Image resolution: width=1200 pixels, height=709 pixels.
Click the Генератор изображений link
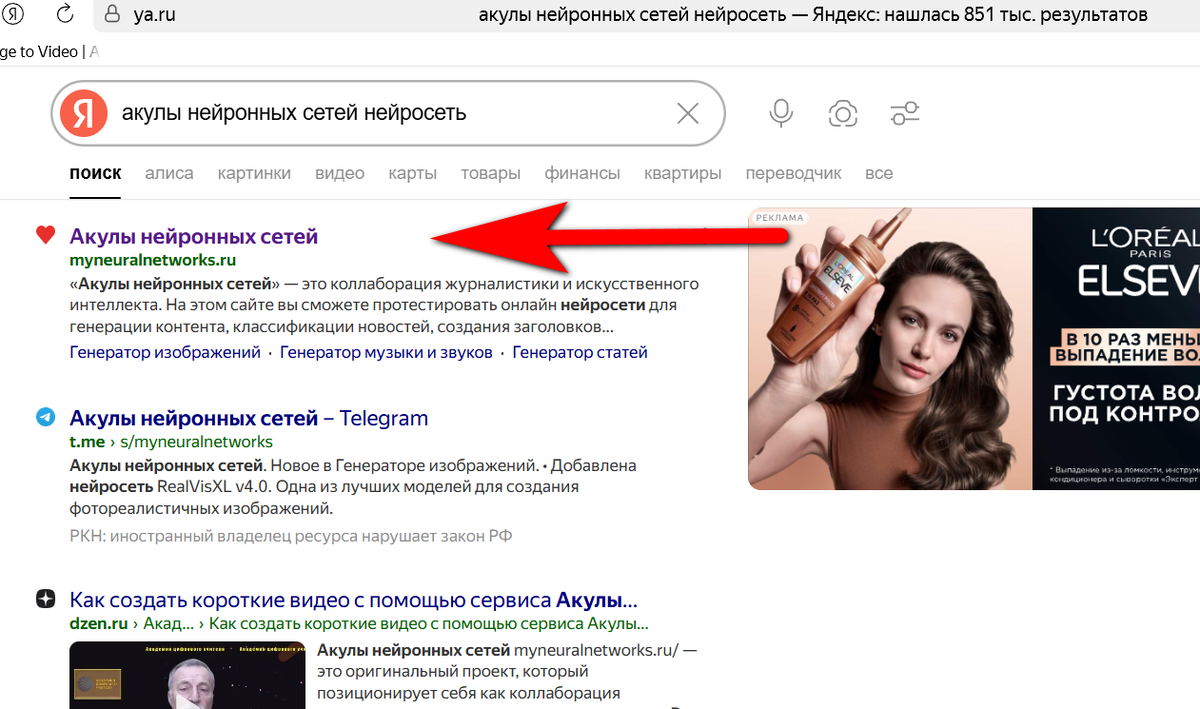(x=164, y=352)
